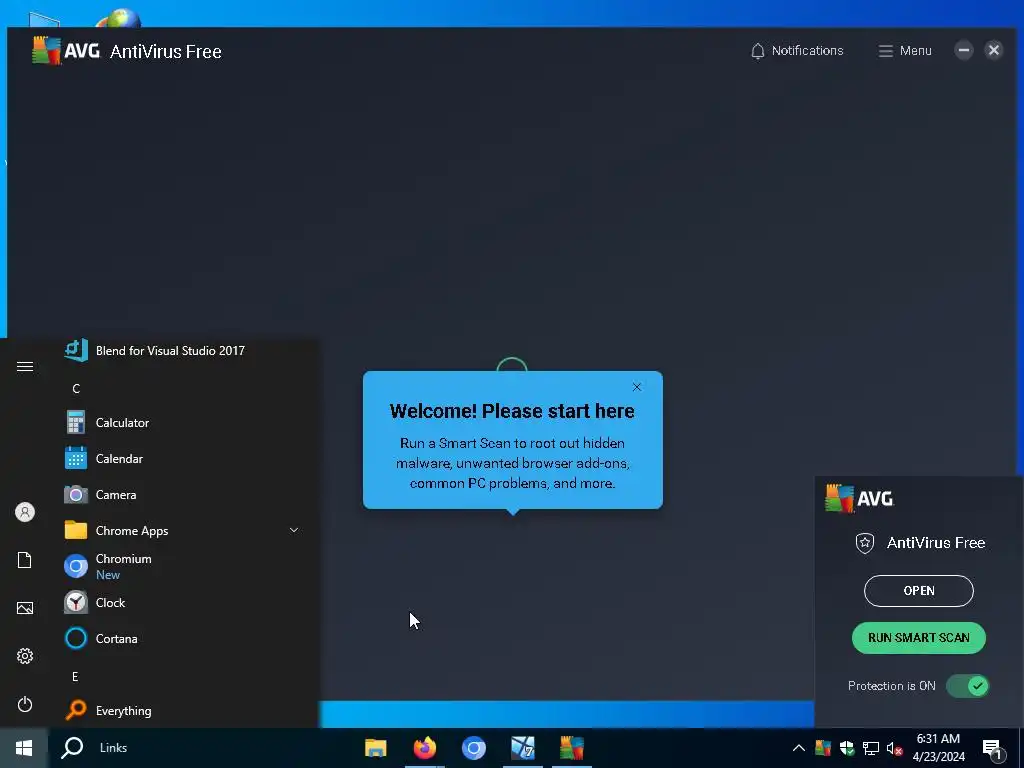Open user account icon in Start

(25, 512)
